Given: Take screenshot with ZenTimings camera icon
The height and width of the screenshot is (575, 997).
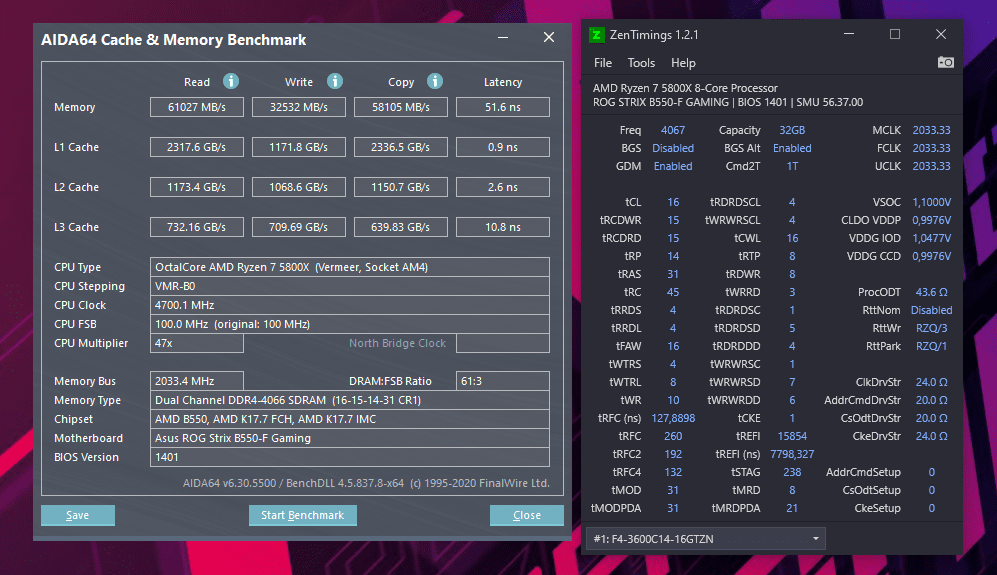Looking at the screenshot, I should 945,62.
